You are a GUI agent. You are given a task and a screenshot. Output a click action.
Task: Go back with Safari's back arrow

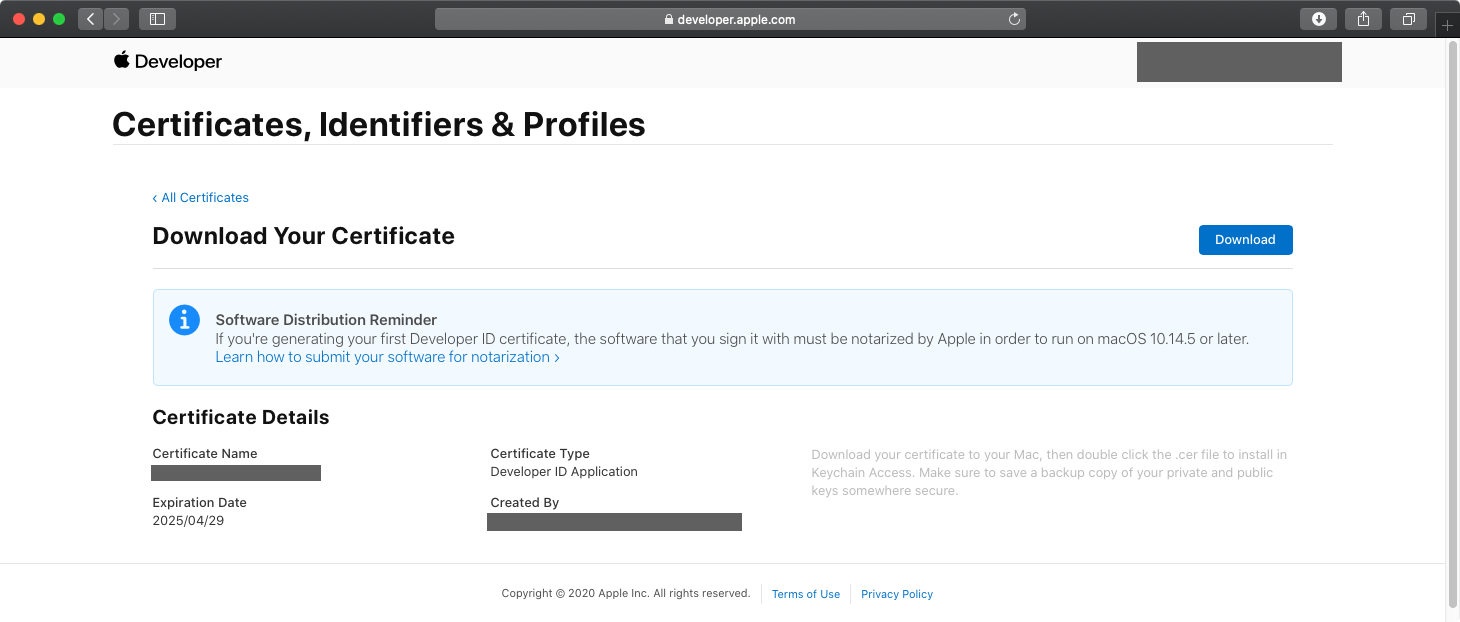[x=91, y=19]
